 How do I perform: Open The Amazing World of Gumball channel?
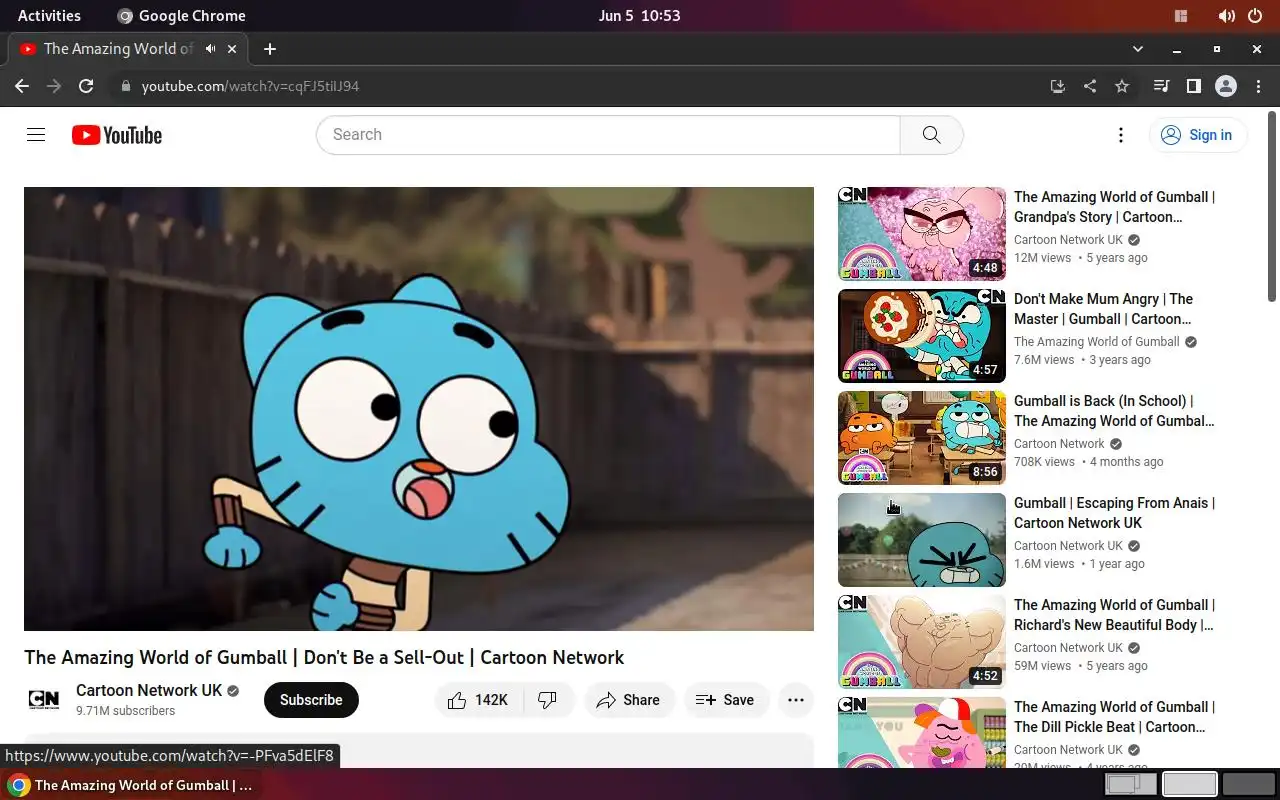[1097, 342]
